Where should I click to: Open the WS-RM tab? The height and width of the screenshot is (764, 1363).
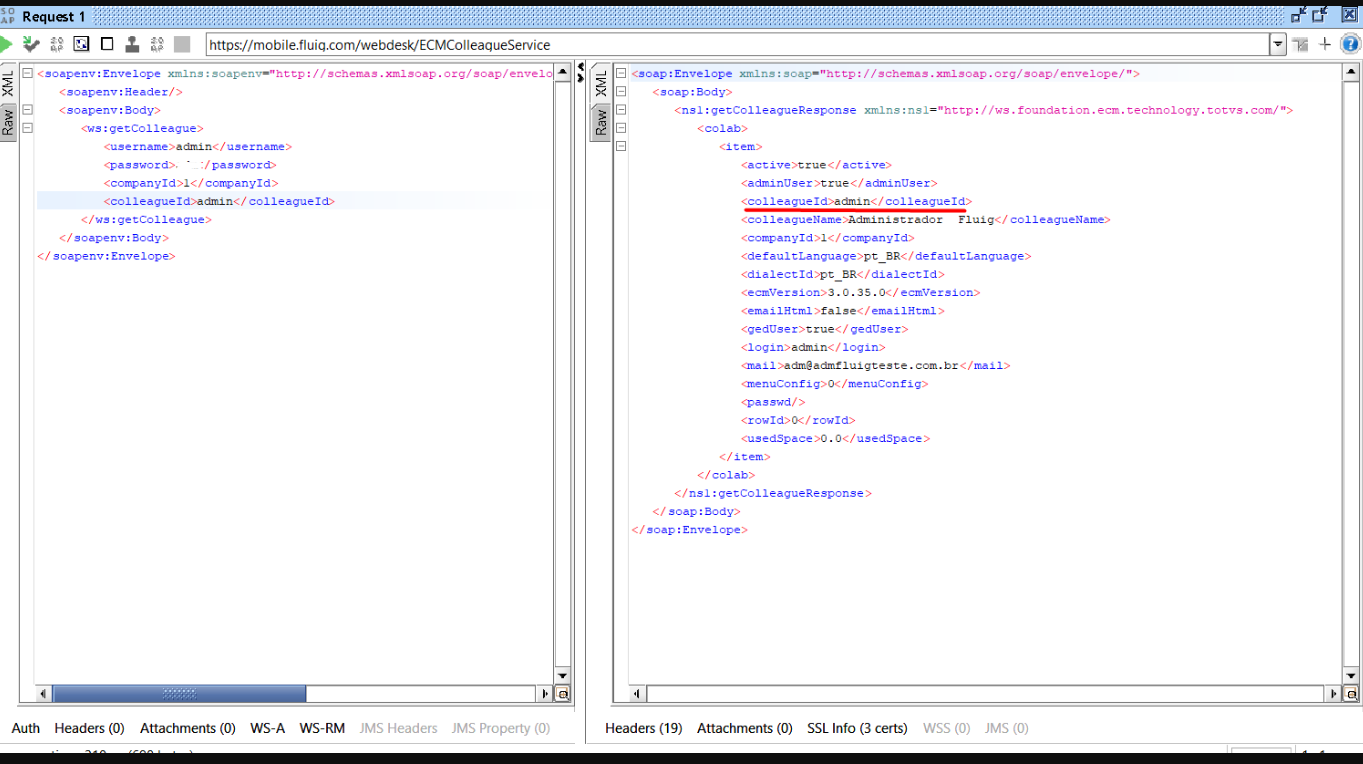[x=322, y=728]
